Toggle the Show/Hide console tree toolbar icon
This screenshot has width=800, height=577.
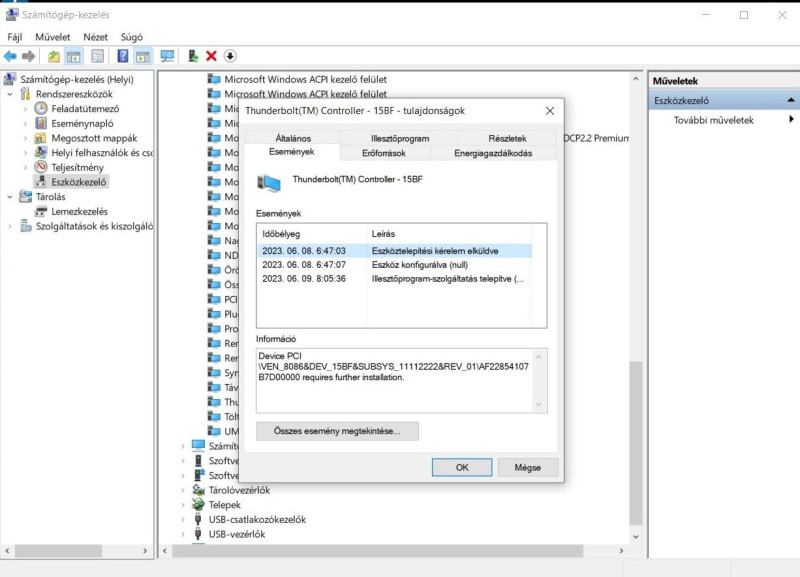click(x=73, y=56)
